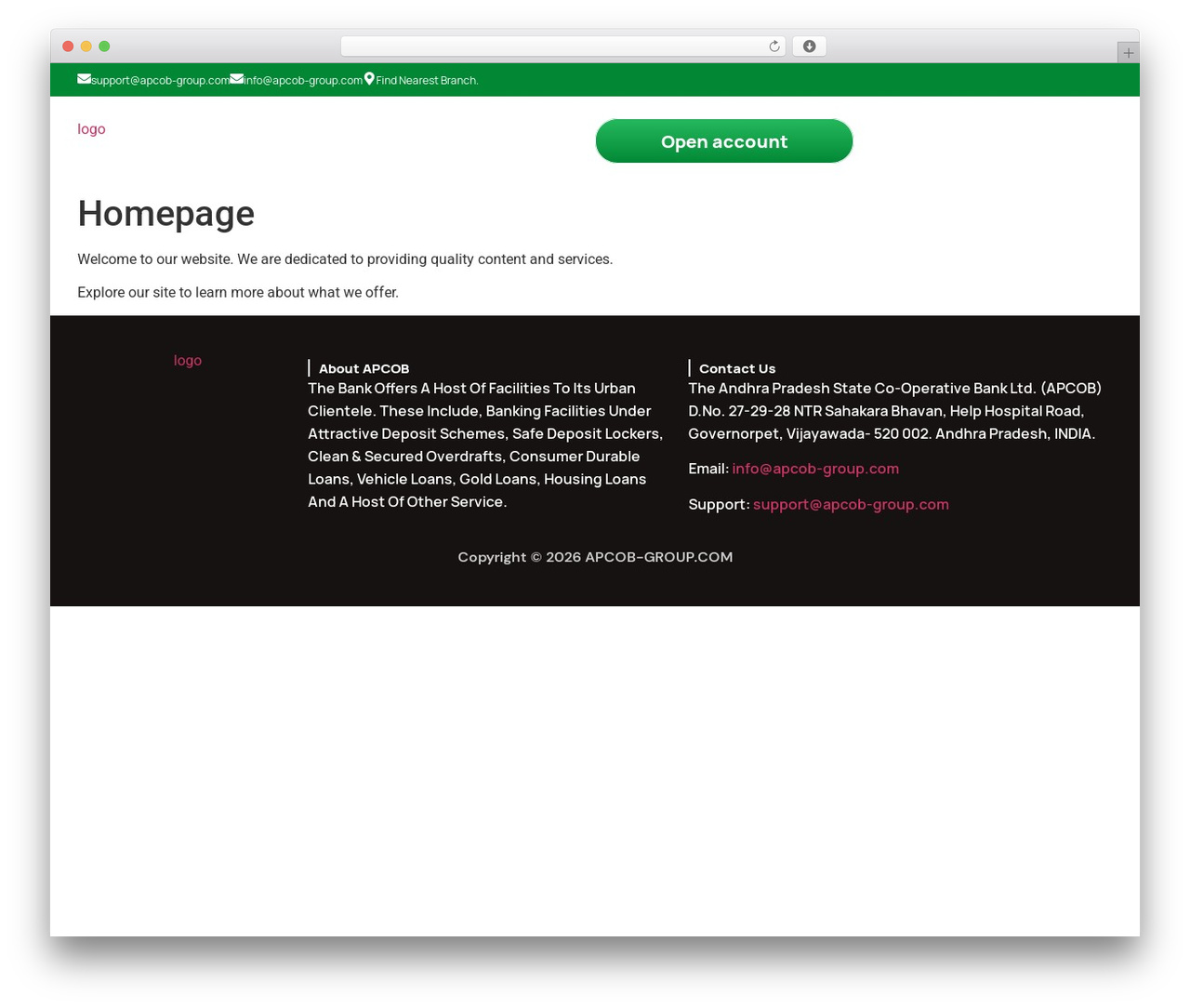Viewport: 1190px width, 1008px height.
Task: Click the header logo link
Action: pyautogui.click(x=91, y=129)
